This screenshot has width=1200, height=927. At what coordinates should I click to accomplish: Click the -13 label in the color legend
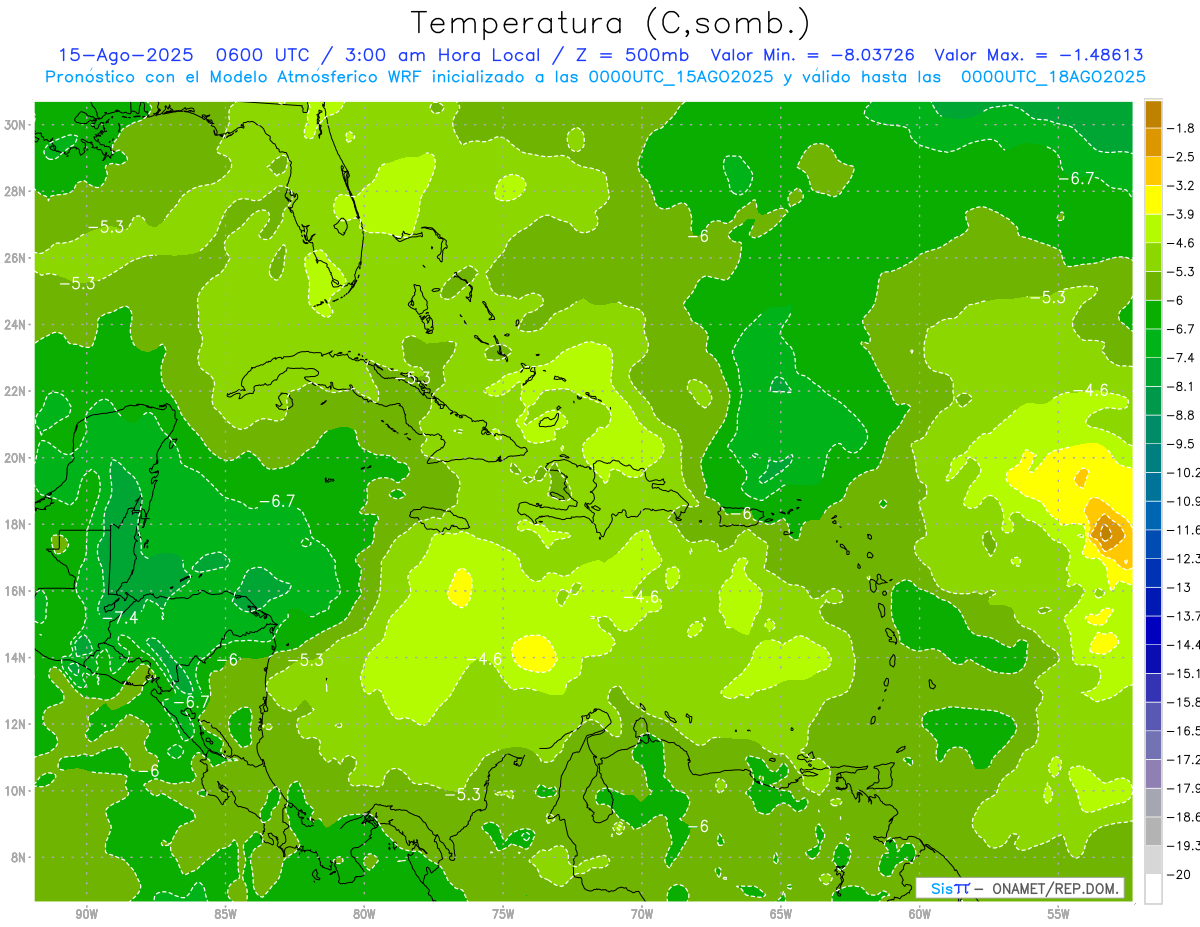(1181, 587)
